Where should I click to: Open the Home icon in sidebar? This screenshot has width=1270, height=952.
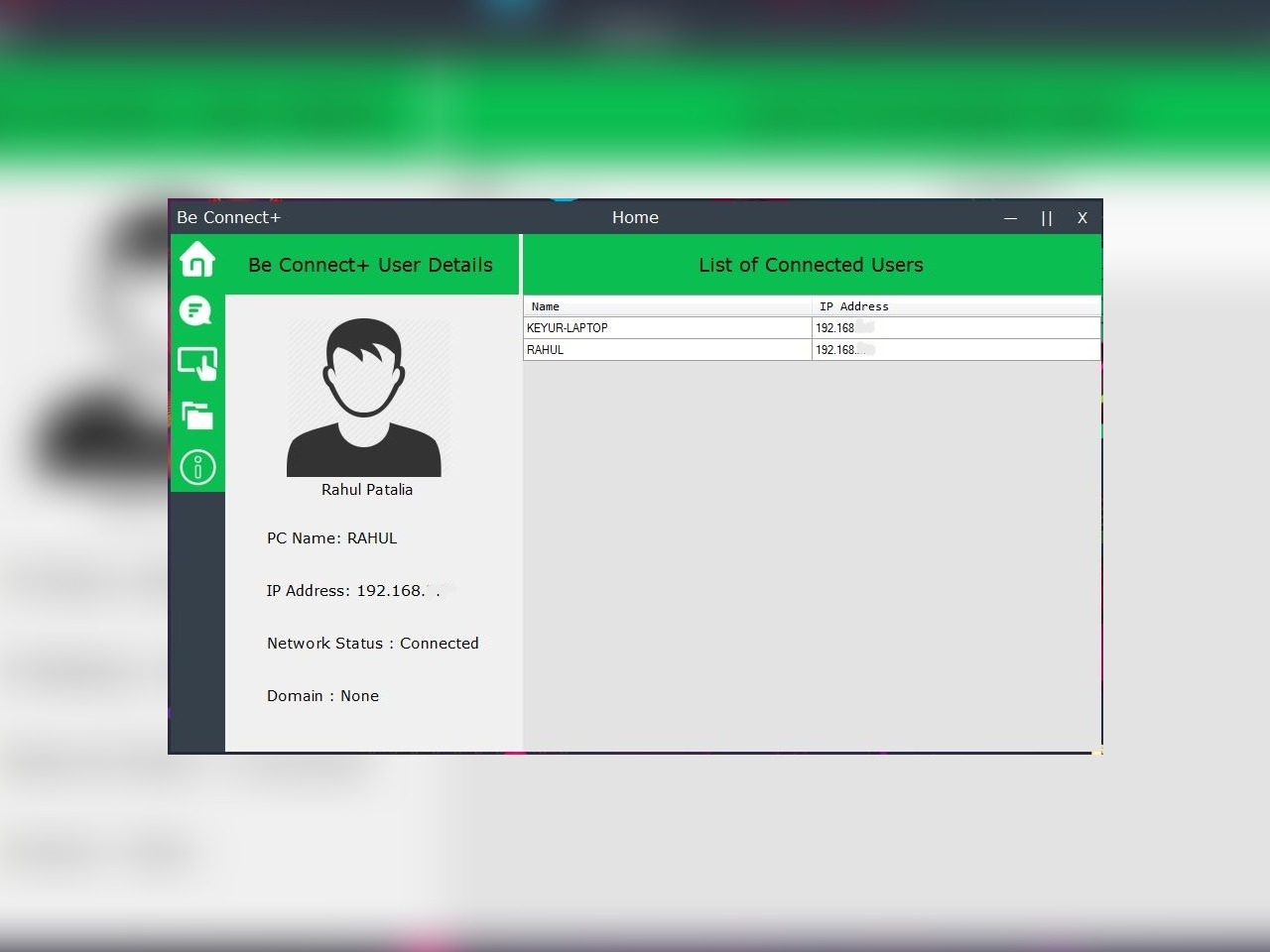197,260
